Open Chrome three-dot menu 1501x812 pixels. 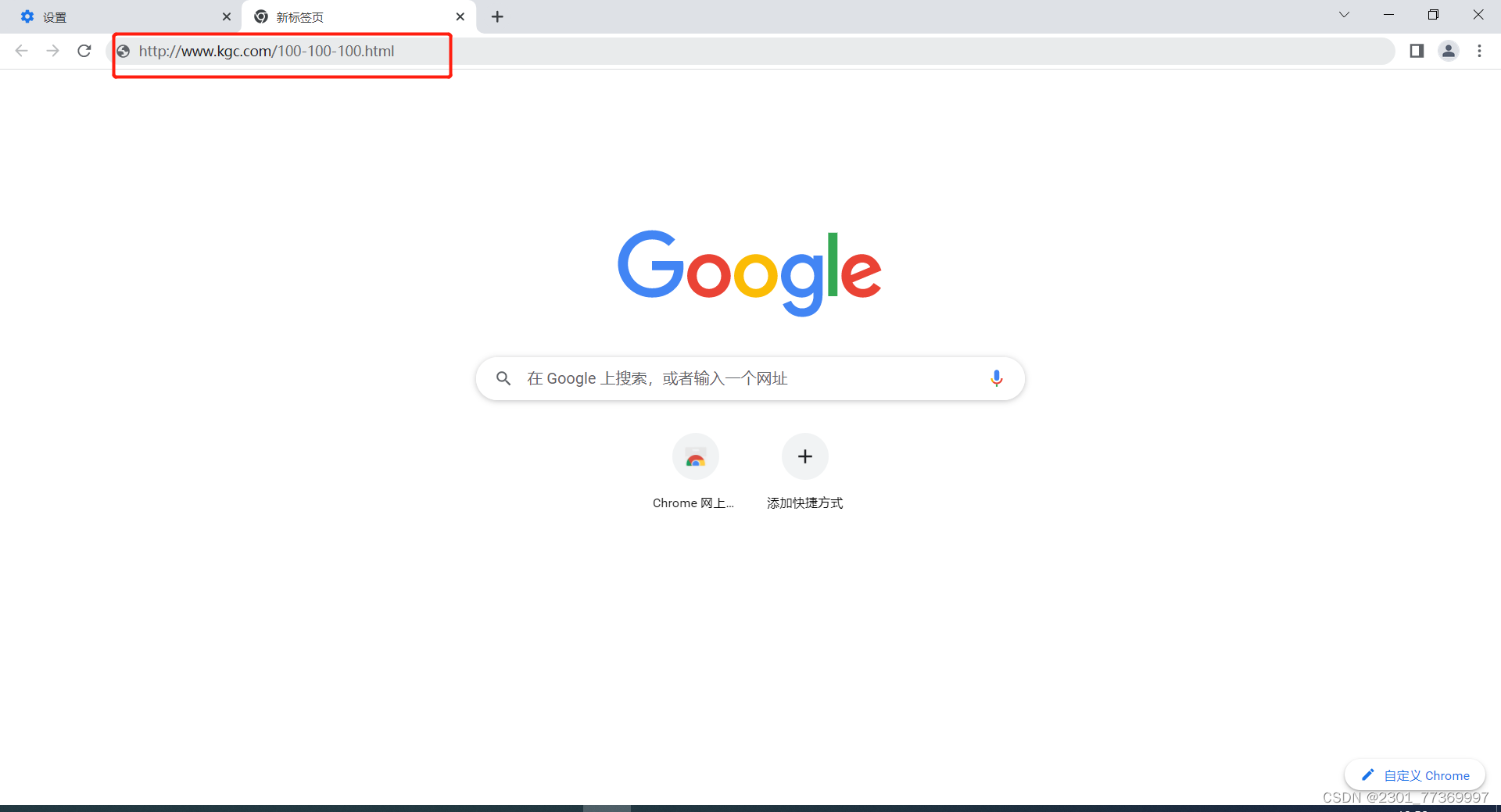click(1479, 51)
